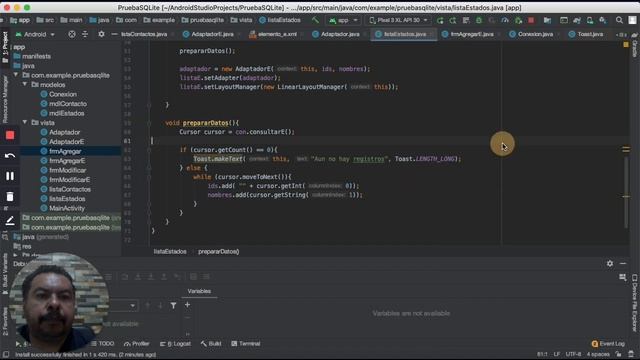Image resolution: width=640 pixels, height=360 pixels.
Task: Select mdlEstados in project tree
Action: point(67,113)
